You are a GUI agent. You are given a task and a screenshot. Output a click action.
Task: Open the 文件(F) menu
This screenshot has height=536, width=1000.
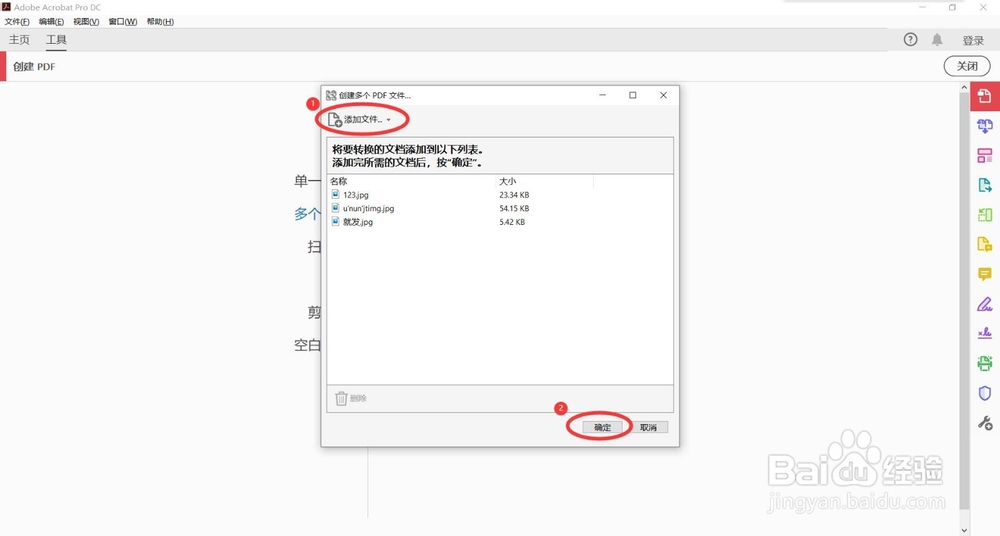(x=17, y=22)
